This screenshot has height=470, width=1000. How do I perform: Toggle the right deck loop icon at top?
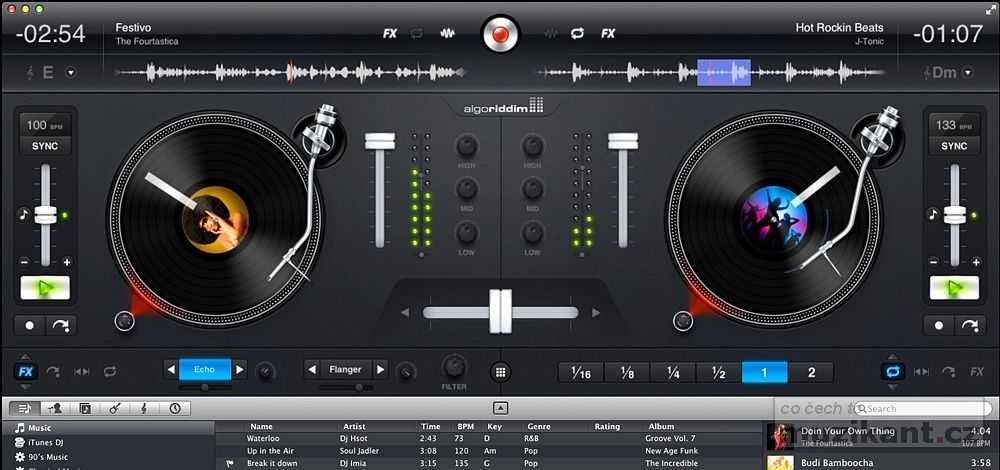578,33
